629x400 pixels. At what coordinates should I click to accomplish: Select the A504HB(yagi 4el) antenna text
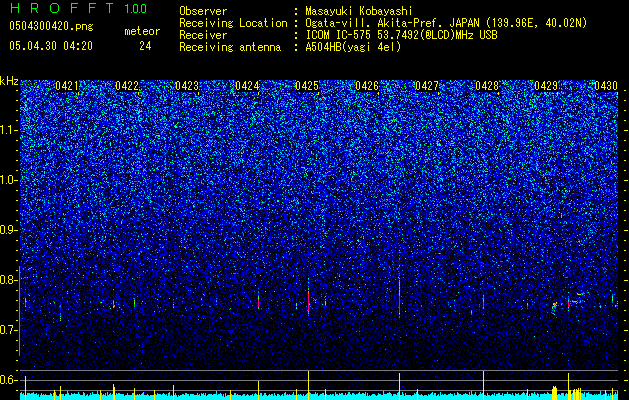[x=353, y=47]
